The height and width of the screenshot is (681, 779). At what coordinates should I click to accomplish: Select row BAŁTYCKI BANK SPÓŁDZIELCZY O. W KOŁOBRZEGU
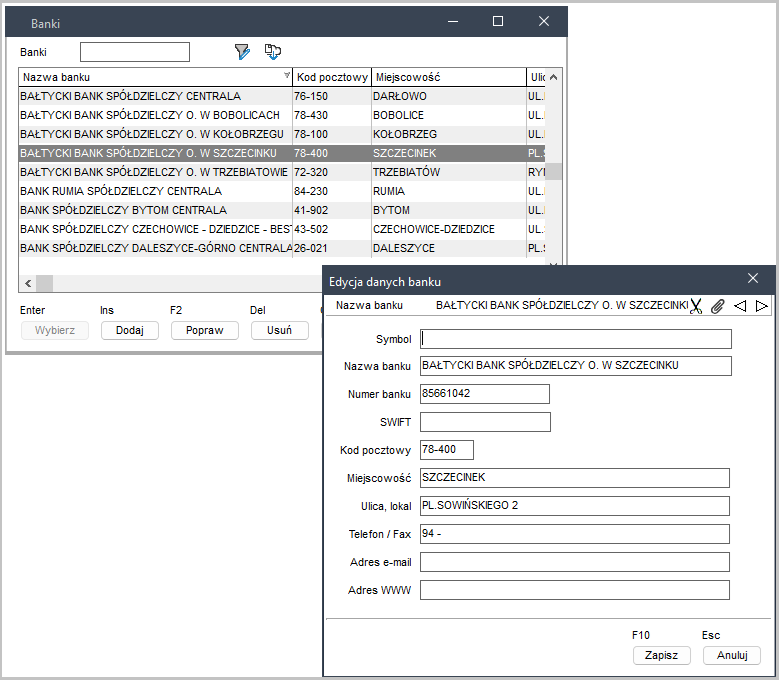pos(282,134)
